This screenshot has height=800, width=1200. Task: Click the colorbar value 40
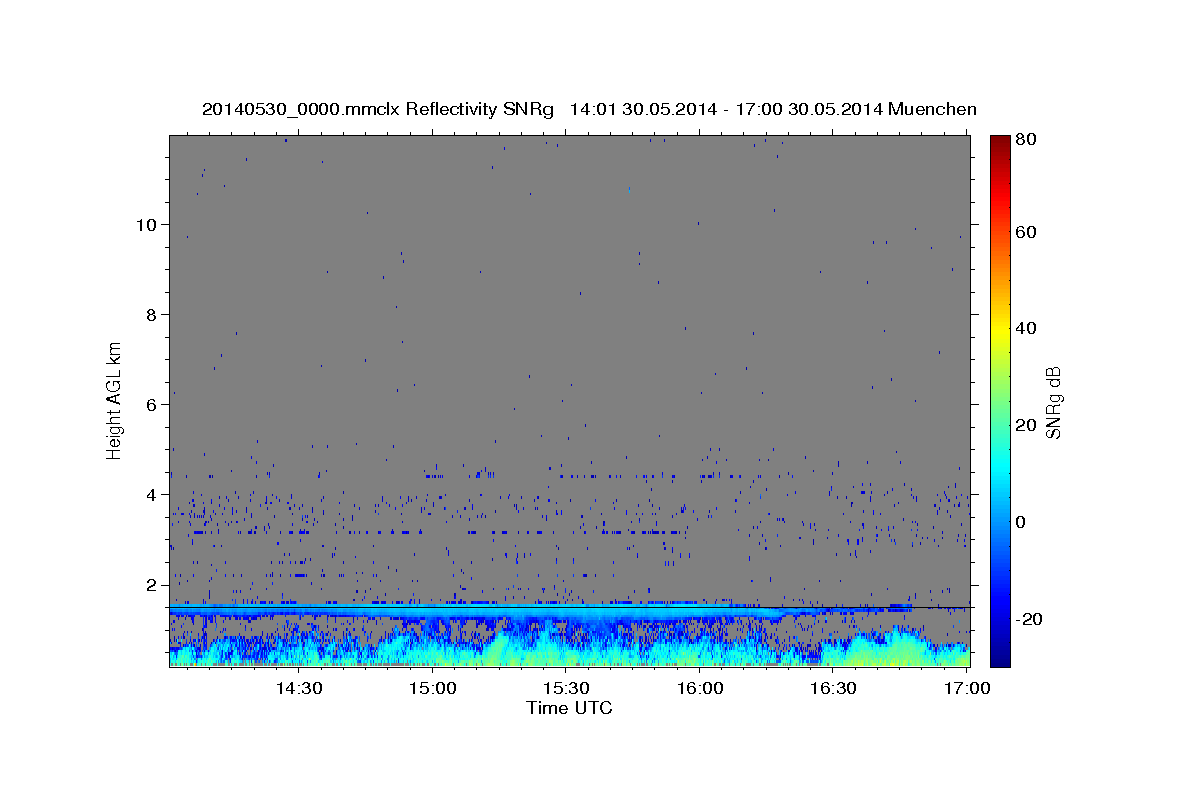click(x=1026, y=328)
